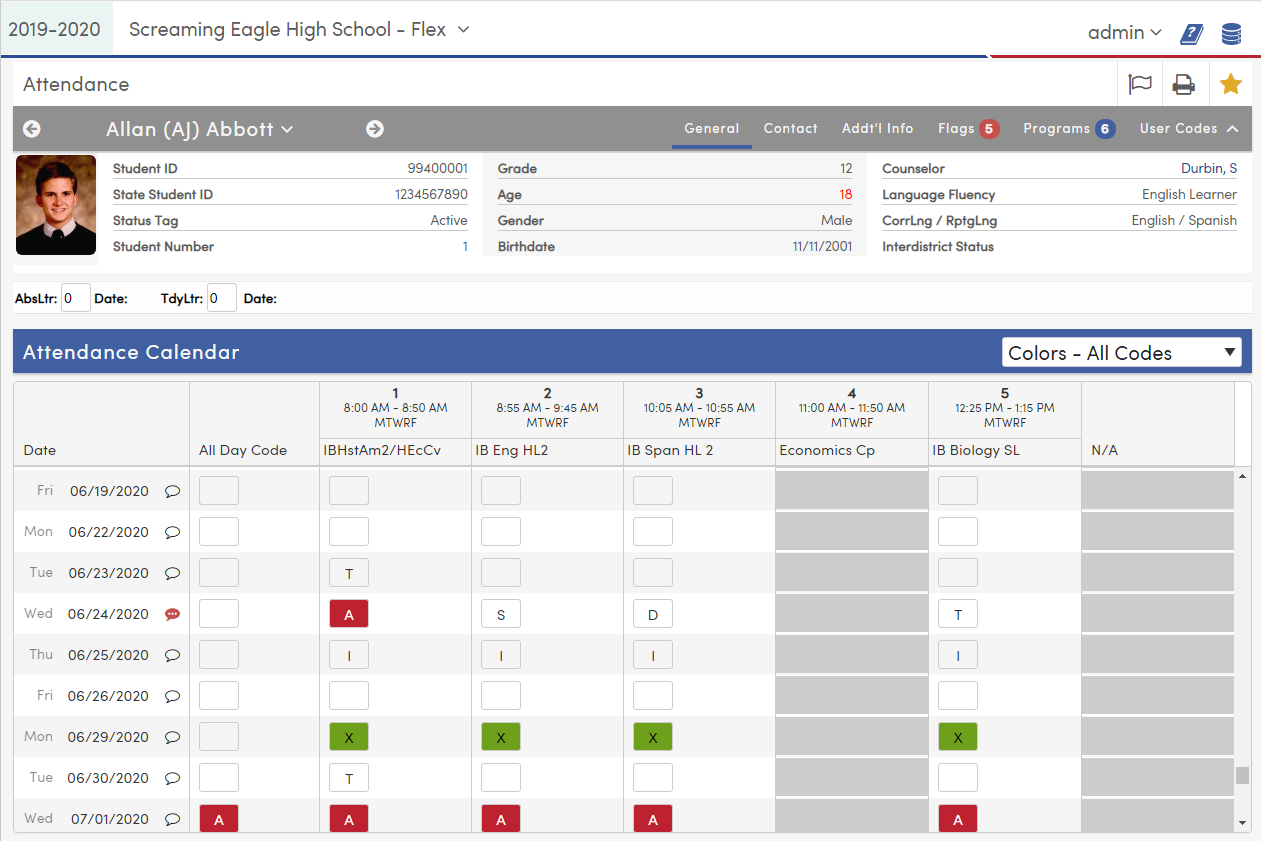Go to the next student using forward arrow
The height and width of the screenshot is (841, 1261).
[375, 129]
